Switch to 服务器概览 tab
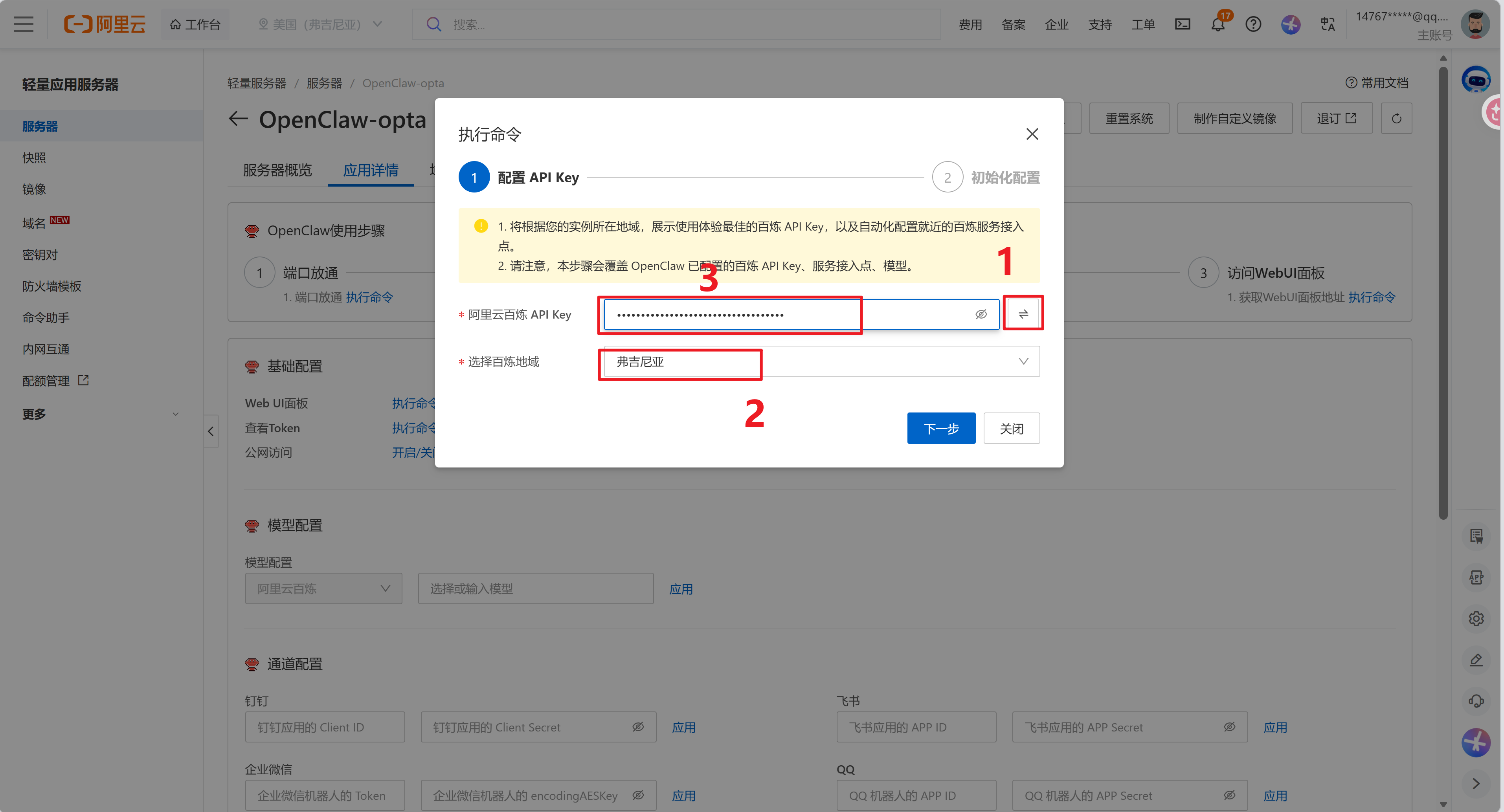1504x812 pixels. tap(277, 170)
